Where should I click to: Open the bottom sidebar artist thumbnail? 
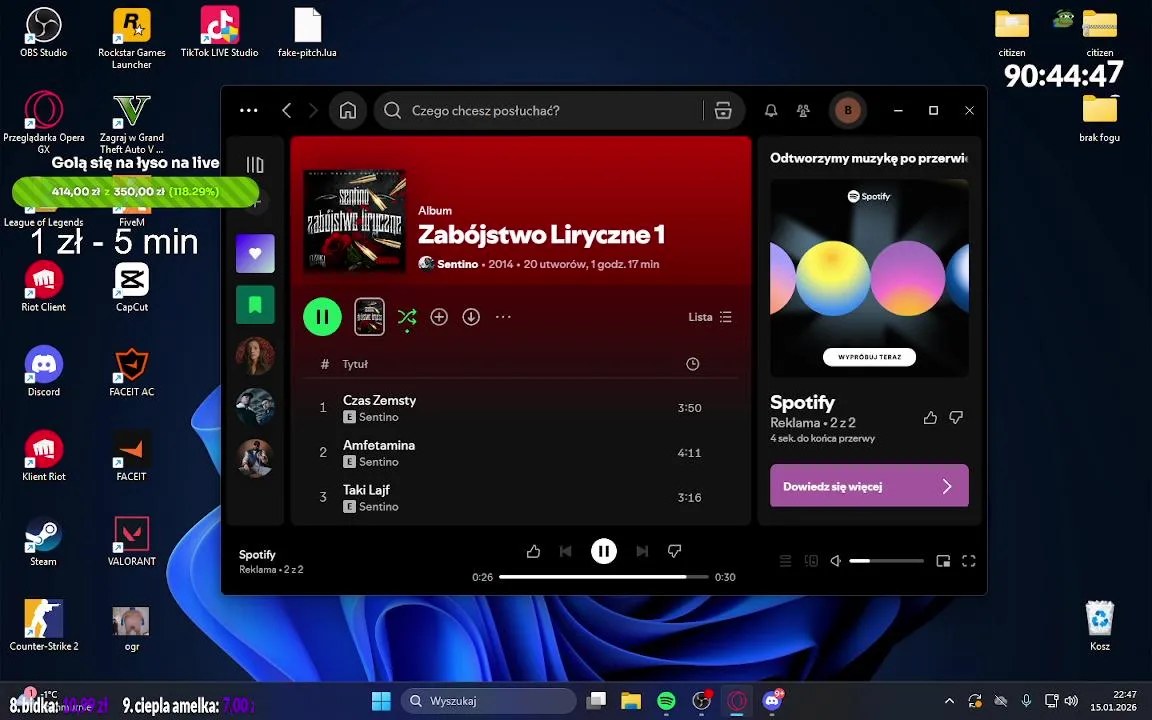pos(255,458)
